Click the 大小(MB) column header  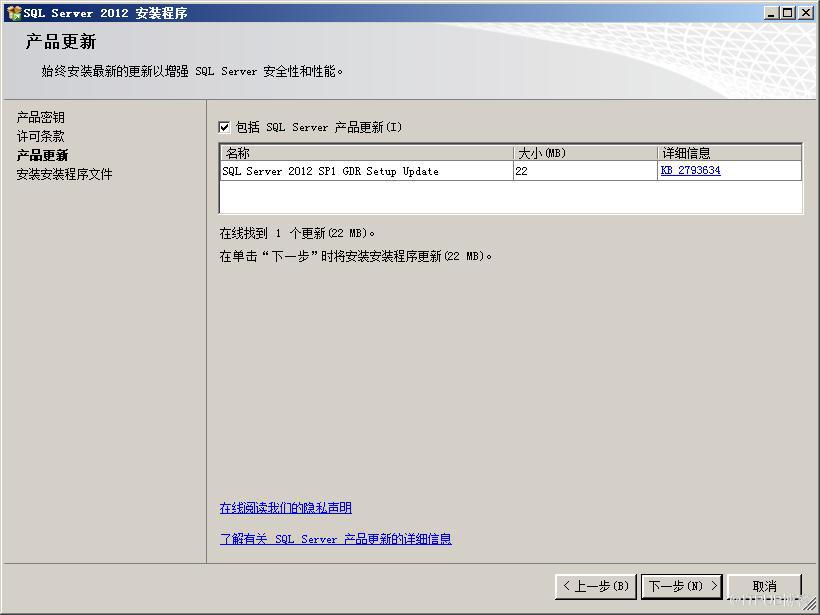pyautogui.click(x=585, y=153)
